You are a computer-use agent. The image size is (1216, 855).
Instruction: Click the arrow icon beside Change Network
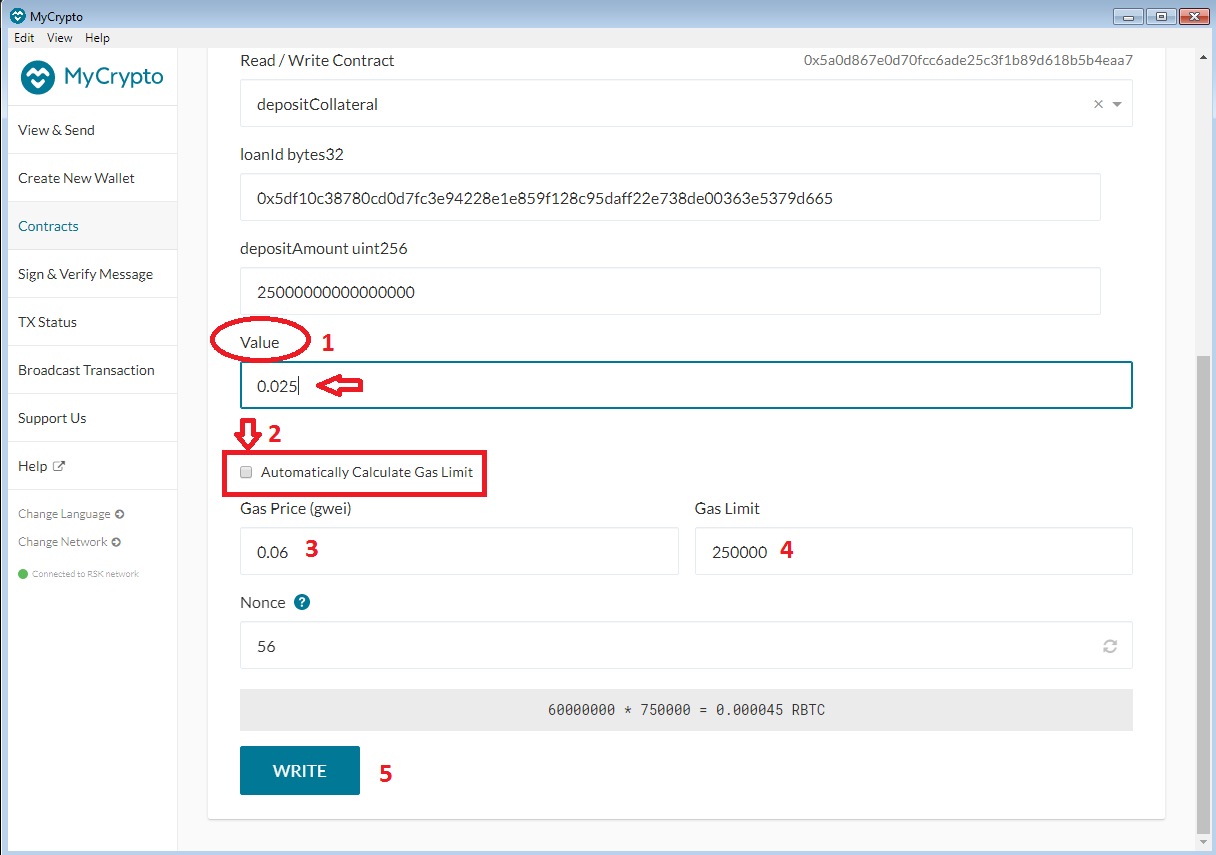click(116, 542)
